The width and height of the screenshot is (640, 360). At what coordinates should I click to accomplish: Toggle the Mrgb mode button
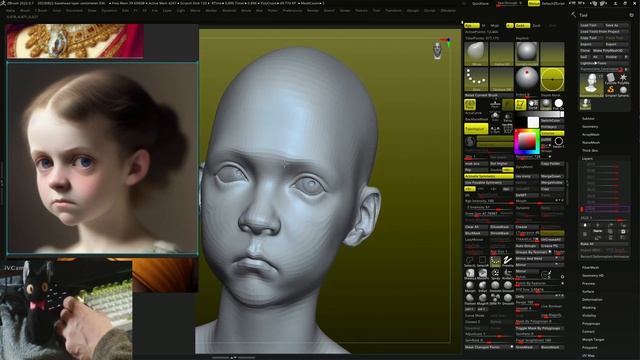coord(495,25)
